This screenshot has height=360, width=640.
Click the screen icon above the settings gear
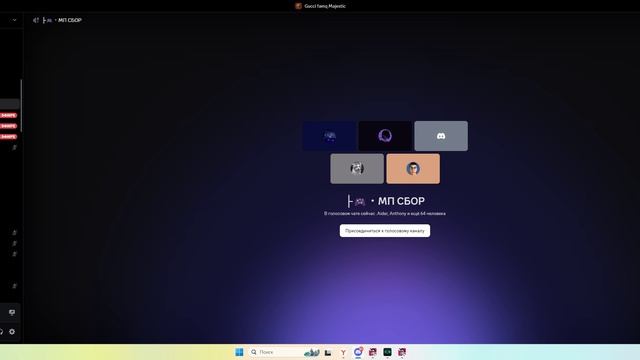pyautogui.click(x=12, y=312)
